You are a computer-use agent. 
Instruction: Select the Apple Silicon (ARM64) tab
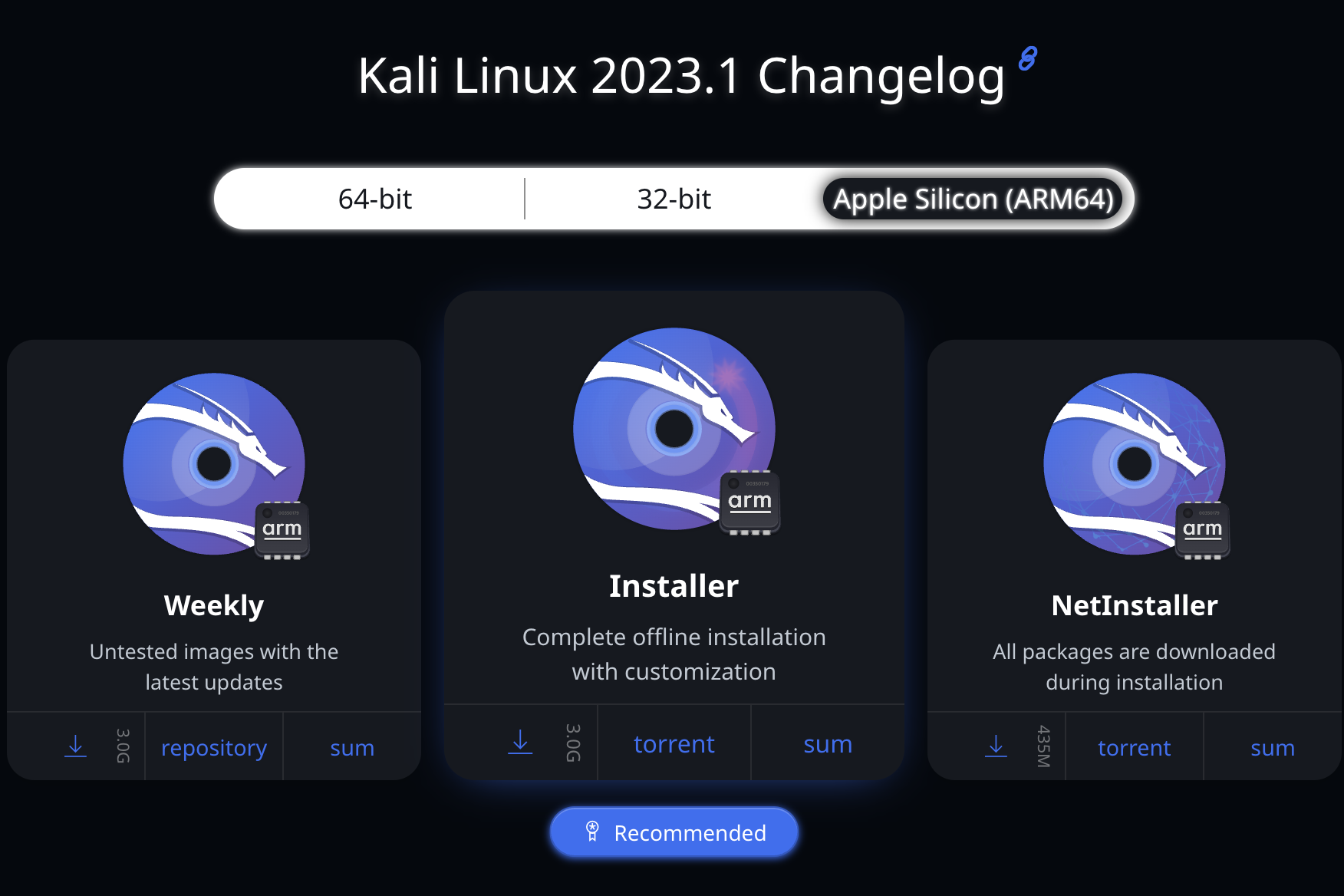[x=973, y=199]
